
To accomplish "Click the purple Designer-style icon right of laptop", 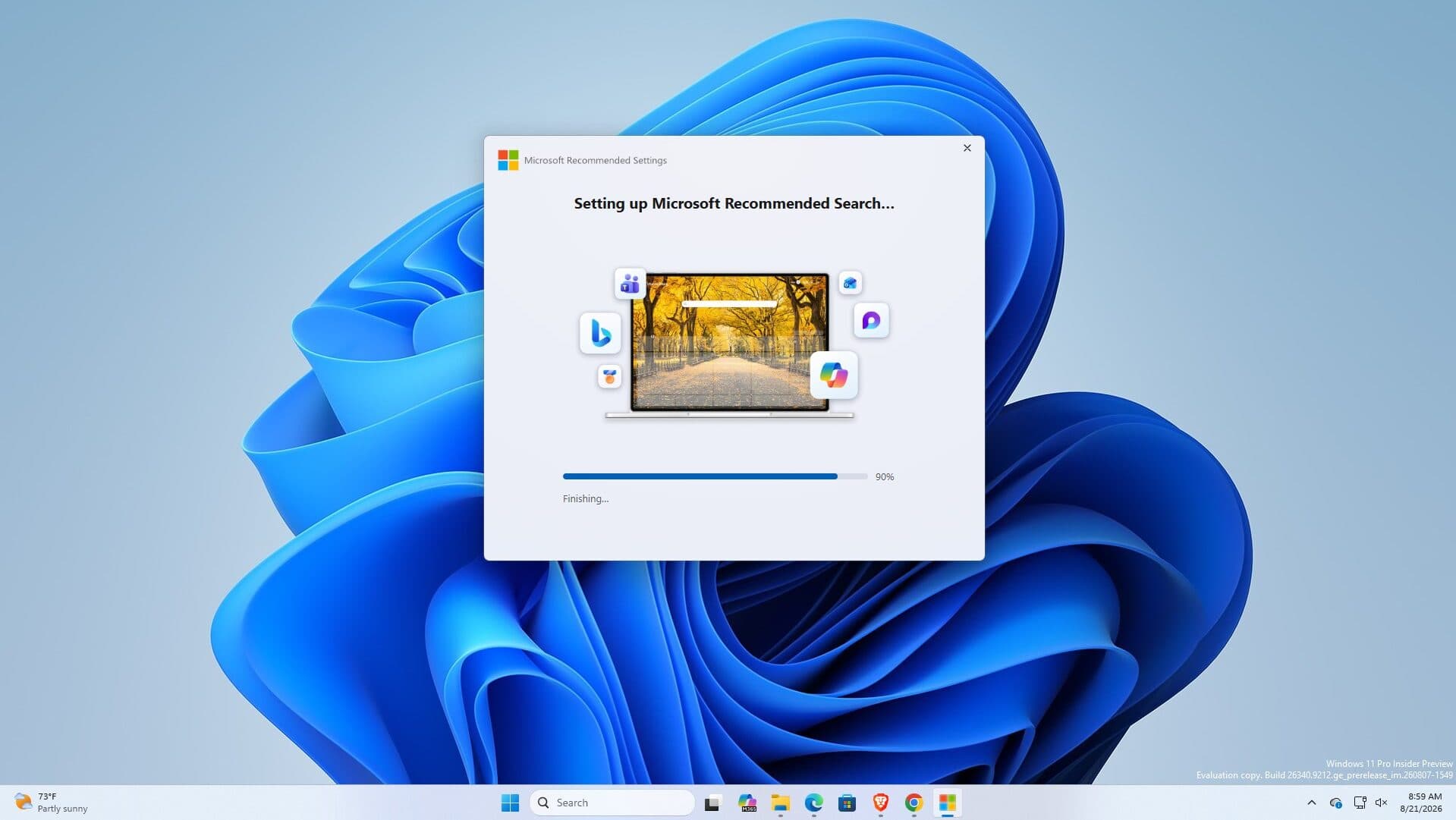I will (871, 320).
